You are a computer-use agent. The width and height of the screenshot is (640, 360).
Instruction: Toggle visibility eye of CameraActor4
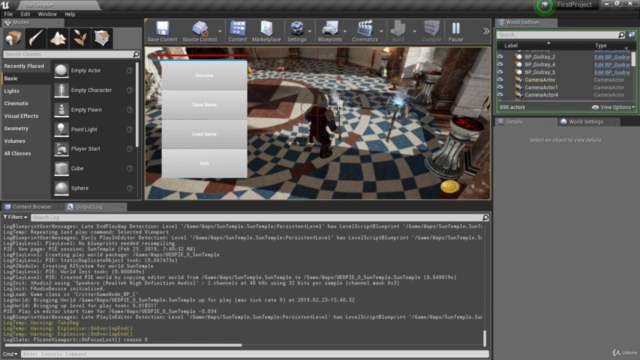coord(500,95)
